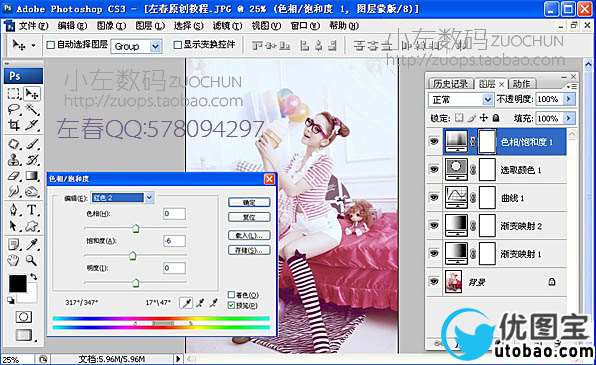596x365 pixels.
Task: Hide the 渐变映射 2 layer
Action: click(434, 225)
